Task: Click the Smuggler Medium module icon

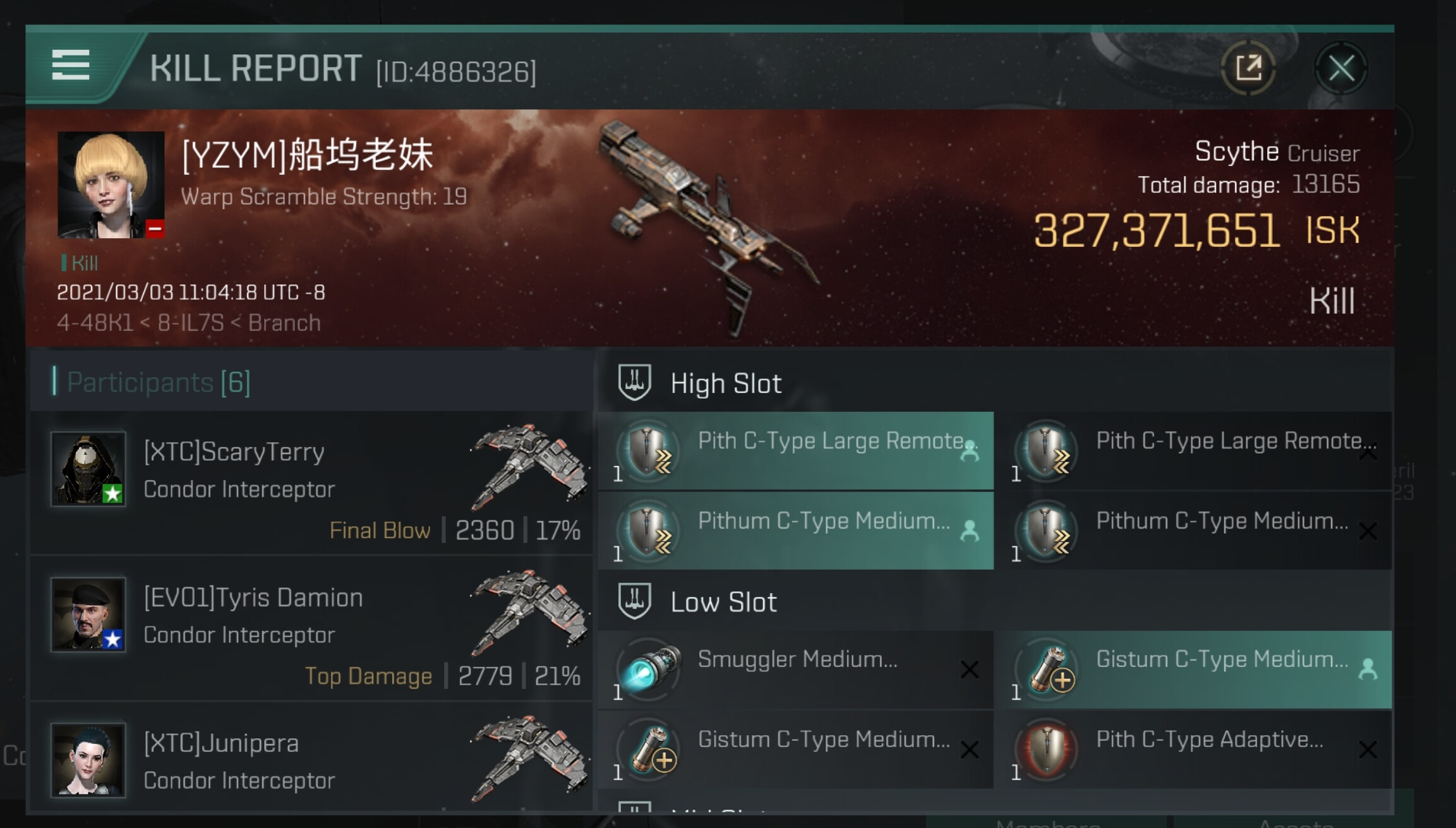Action: [x=649, y=668]
